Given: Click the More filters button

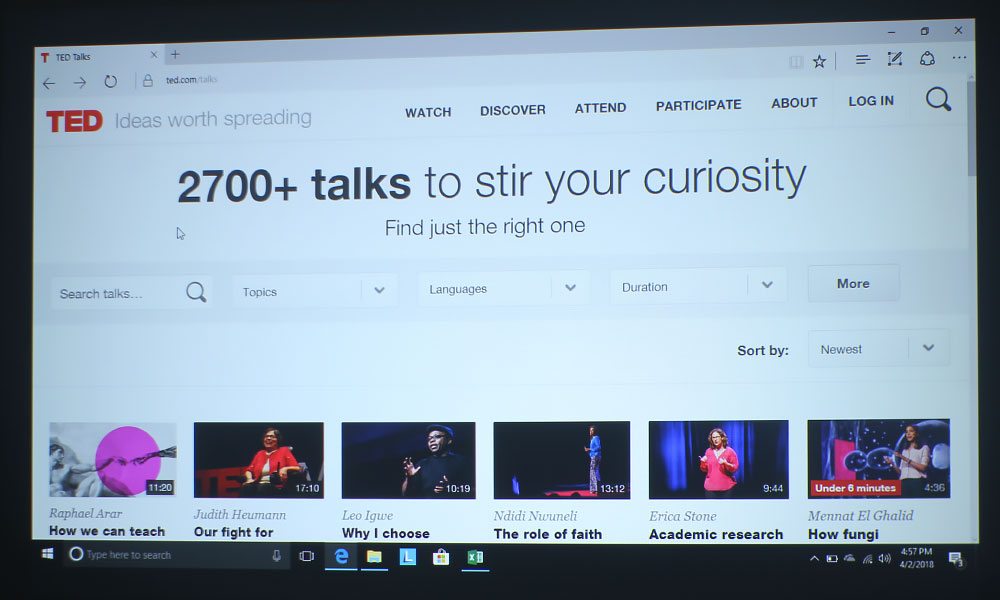Looking at the screenshot, I should (x=853, y=284).
